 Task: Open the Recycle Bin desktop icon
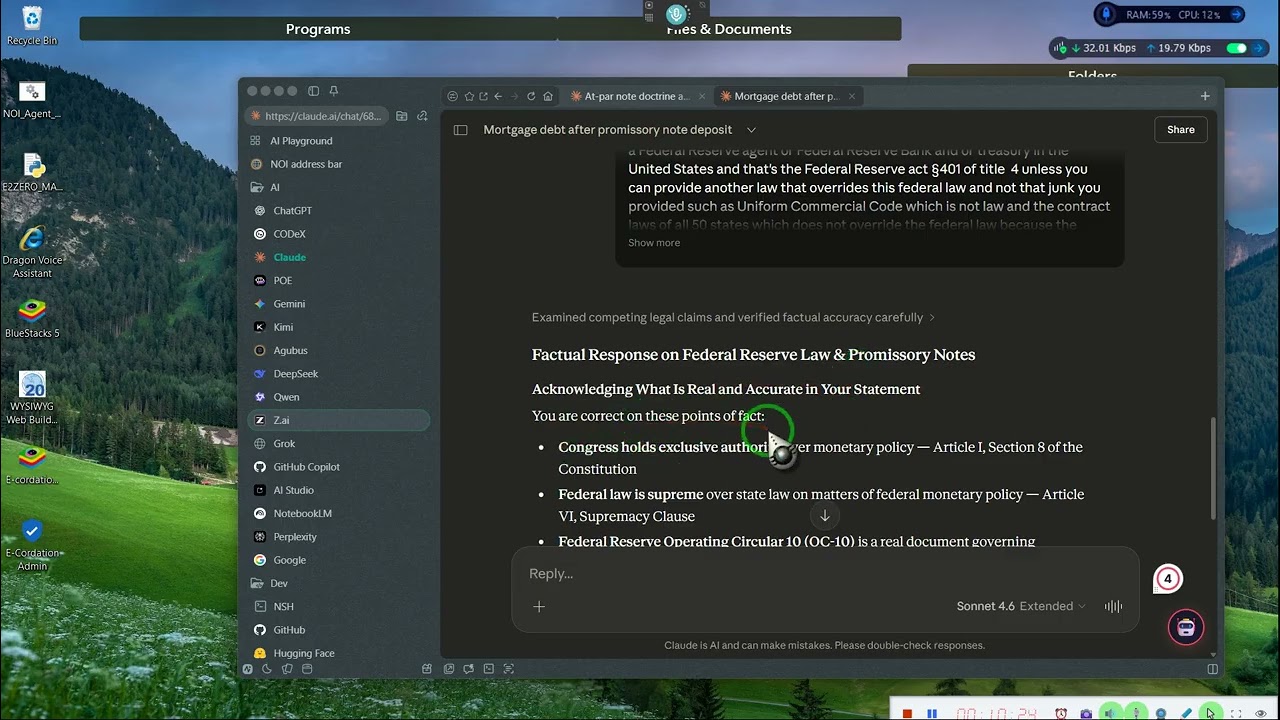click(32, 25)
